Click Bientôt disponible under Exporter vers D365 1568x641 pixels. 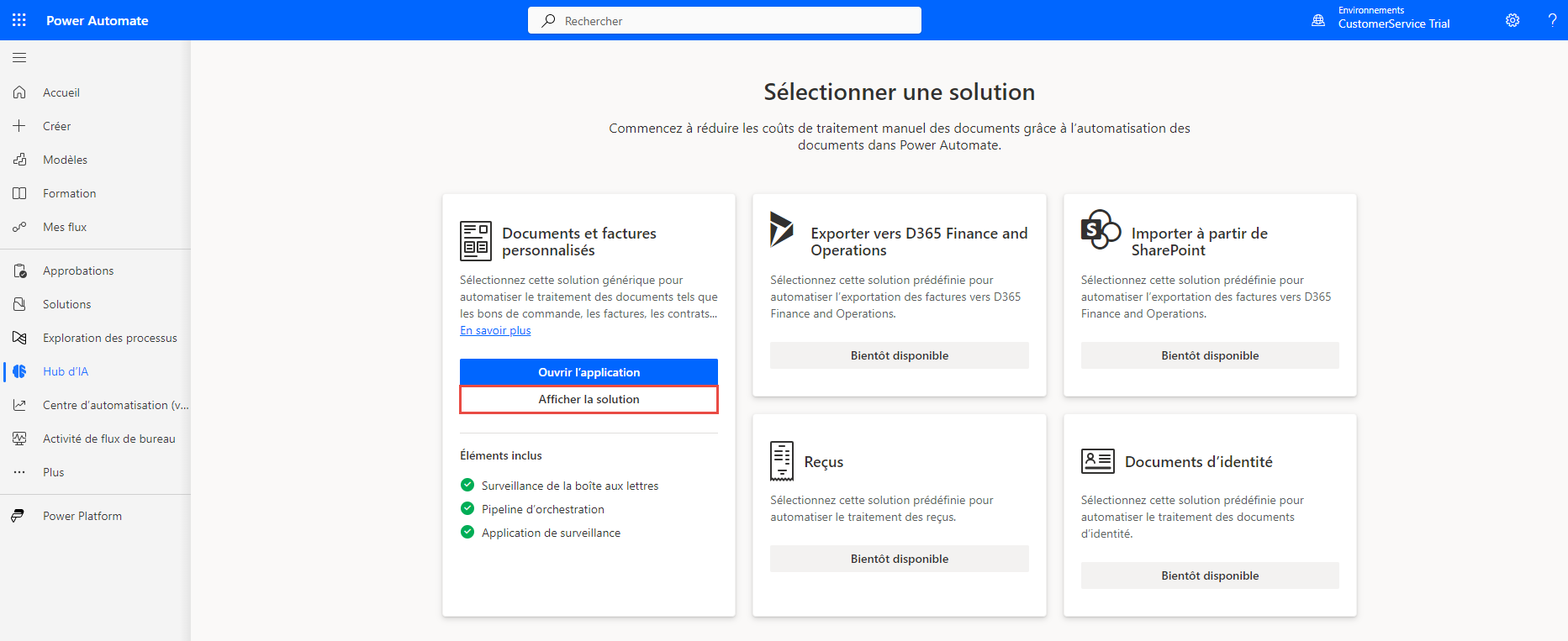pyautogui.click(x=900, y=355)
